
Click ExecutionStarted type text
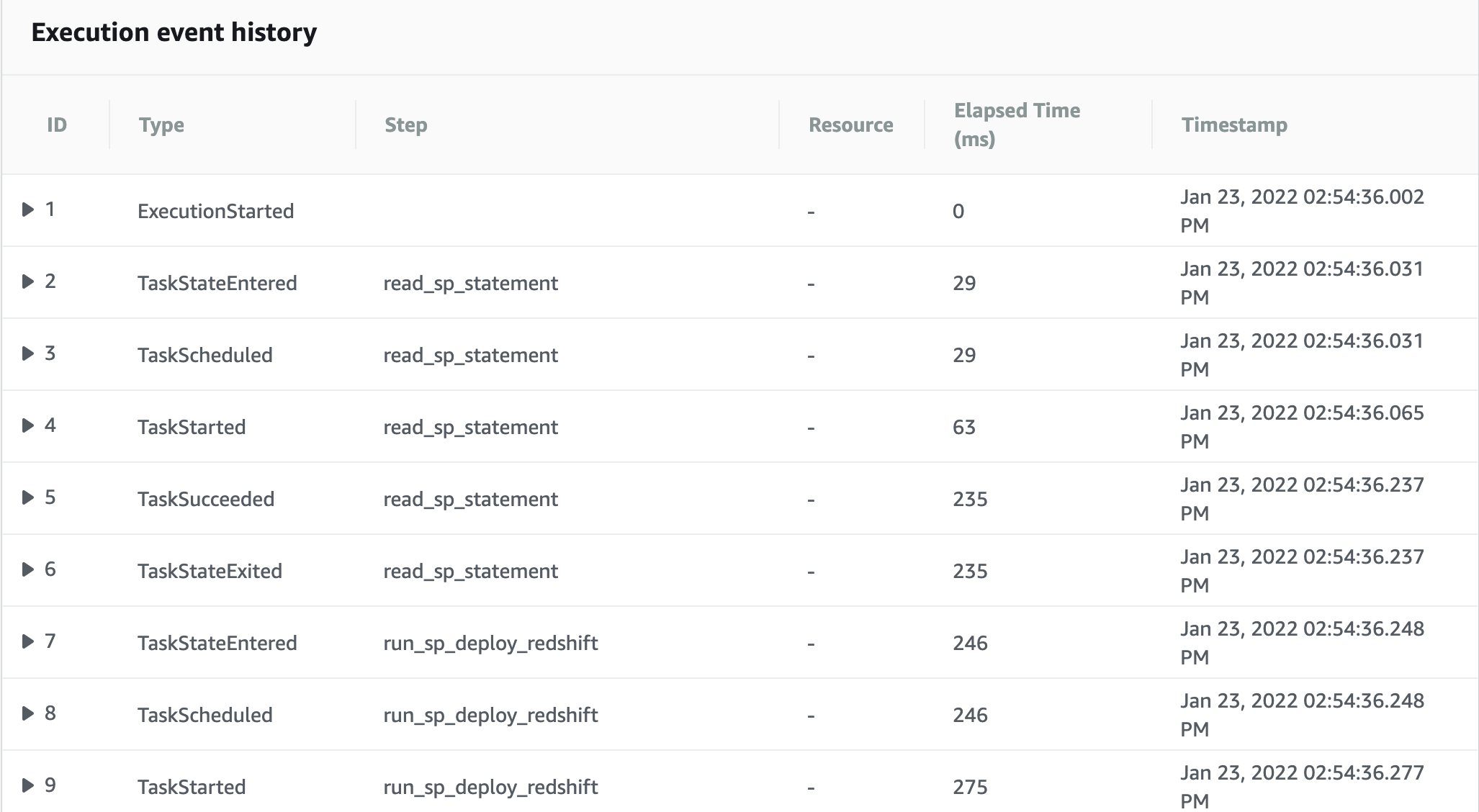[215, 212]
